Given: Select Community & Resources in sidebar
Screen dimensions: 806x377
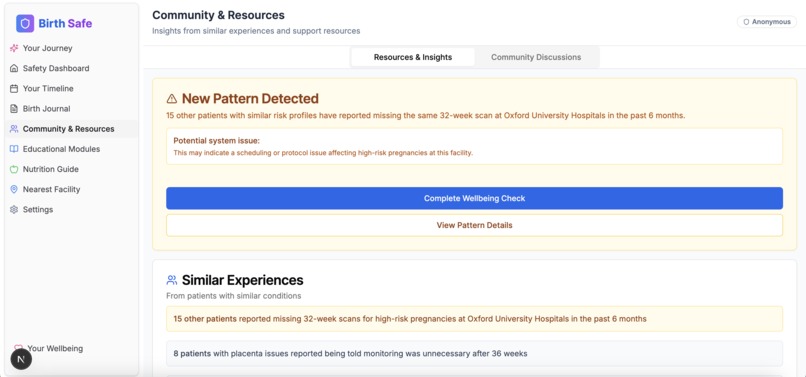Looking at the screenshot, I should point(71,129).
